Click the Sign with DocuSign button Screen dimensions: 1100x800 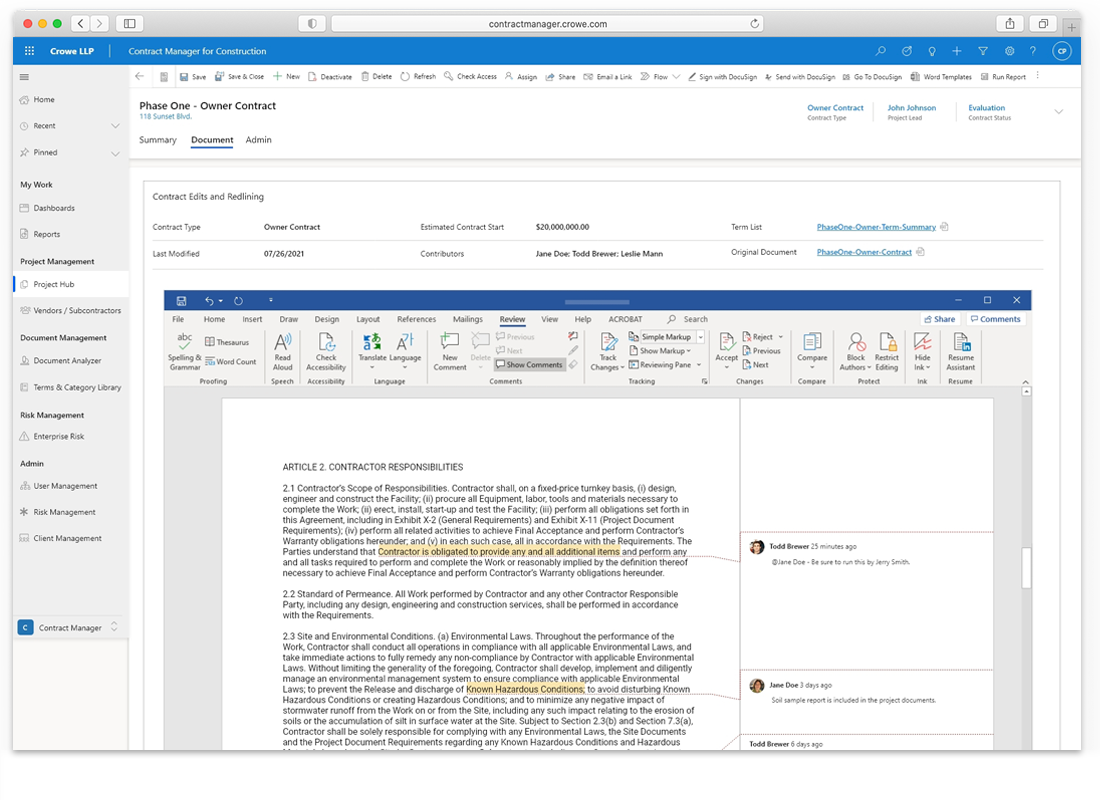point(724,77)
